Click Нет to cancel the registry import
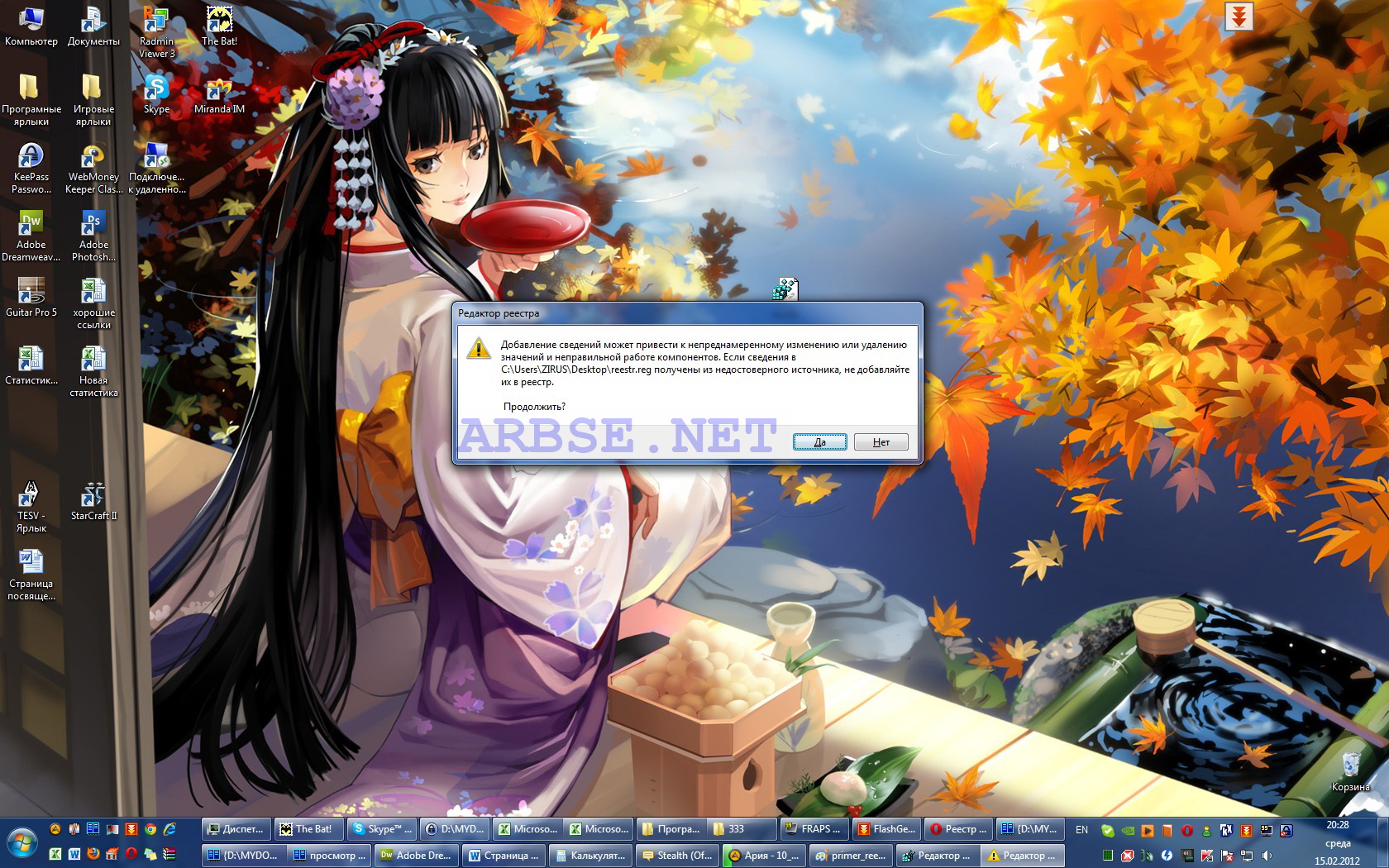The height and width of the screenshot is (868, 1389). point(881,442)
